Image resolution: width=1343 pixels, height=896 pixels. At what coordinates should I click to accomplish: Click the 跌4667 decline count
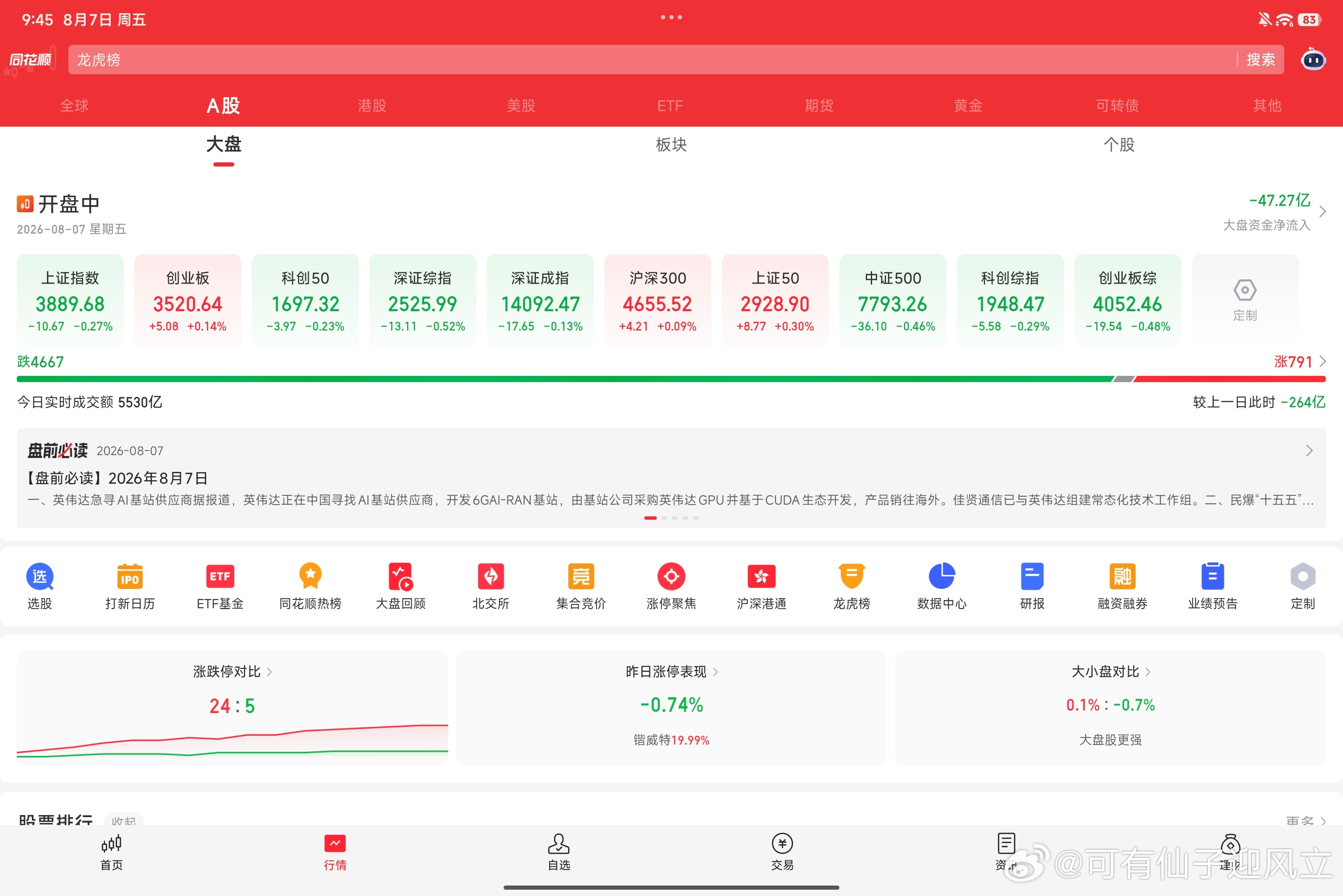tap(41, 362)
